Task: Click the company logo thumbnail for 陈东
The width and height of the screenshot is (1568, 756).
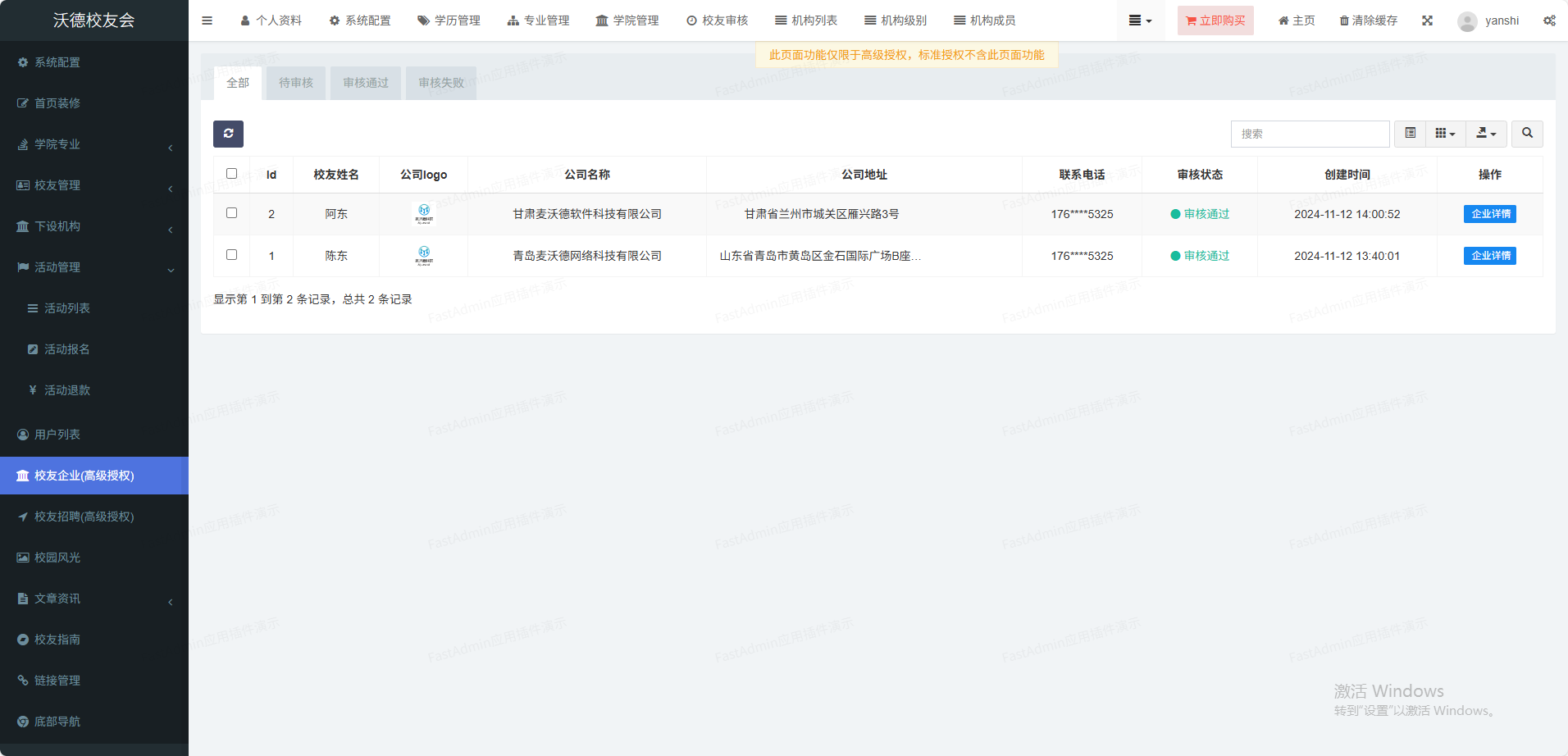Action: [424, 256]
